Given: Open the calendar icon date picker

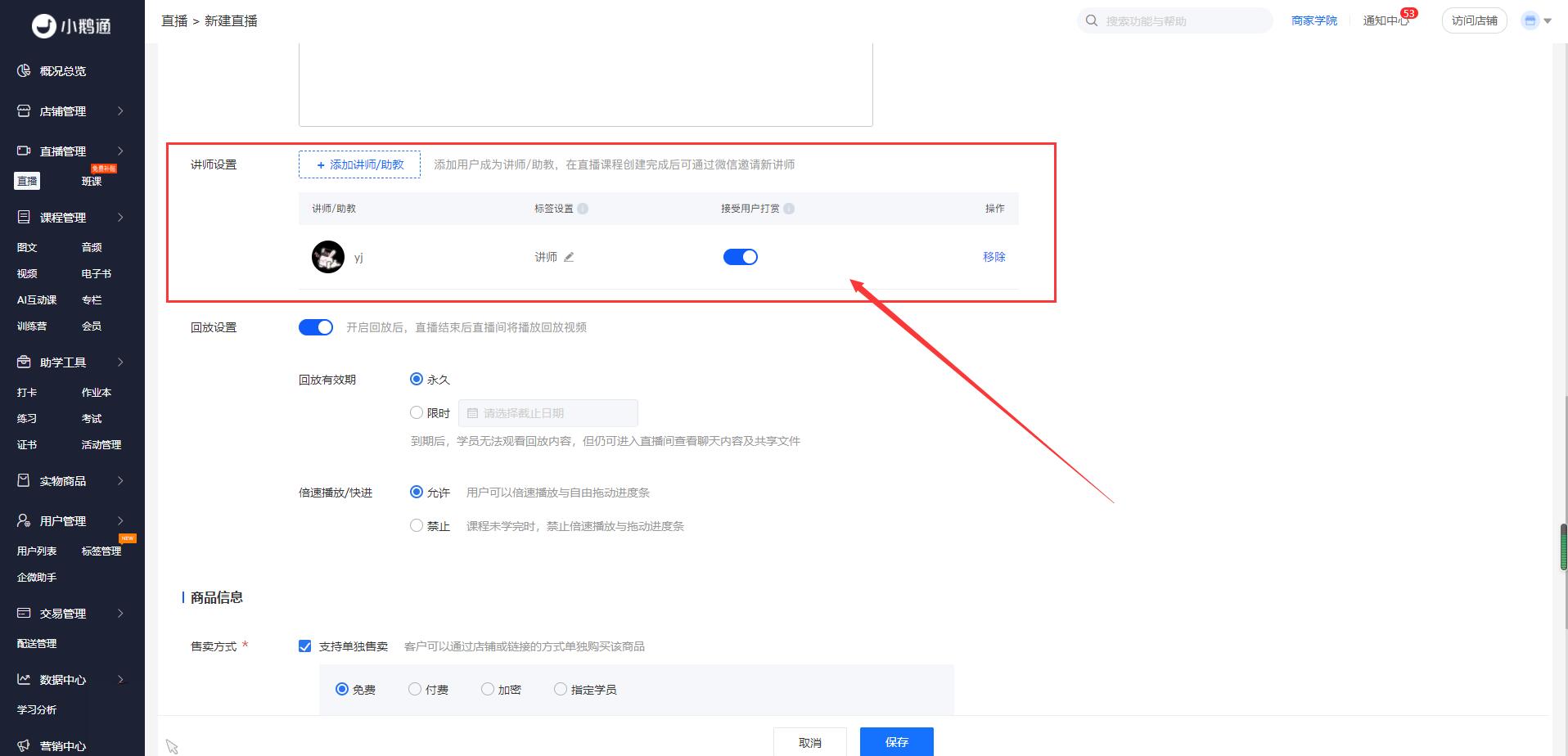Looking at the screenshot, I should pyautogui.click(x=472, y=413).
